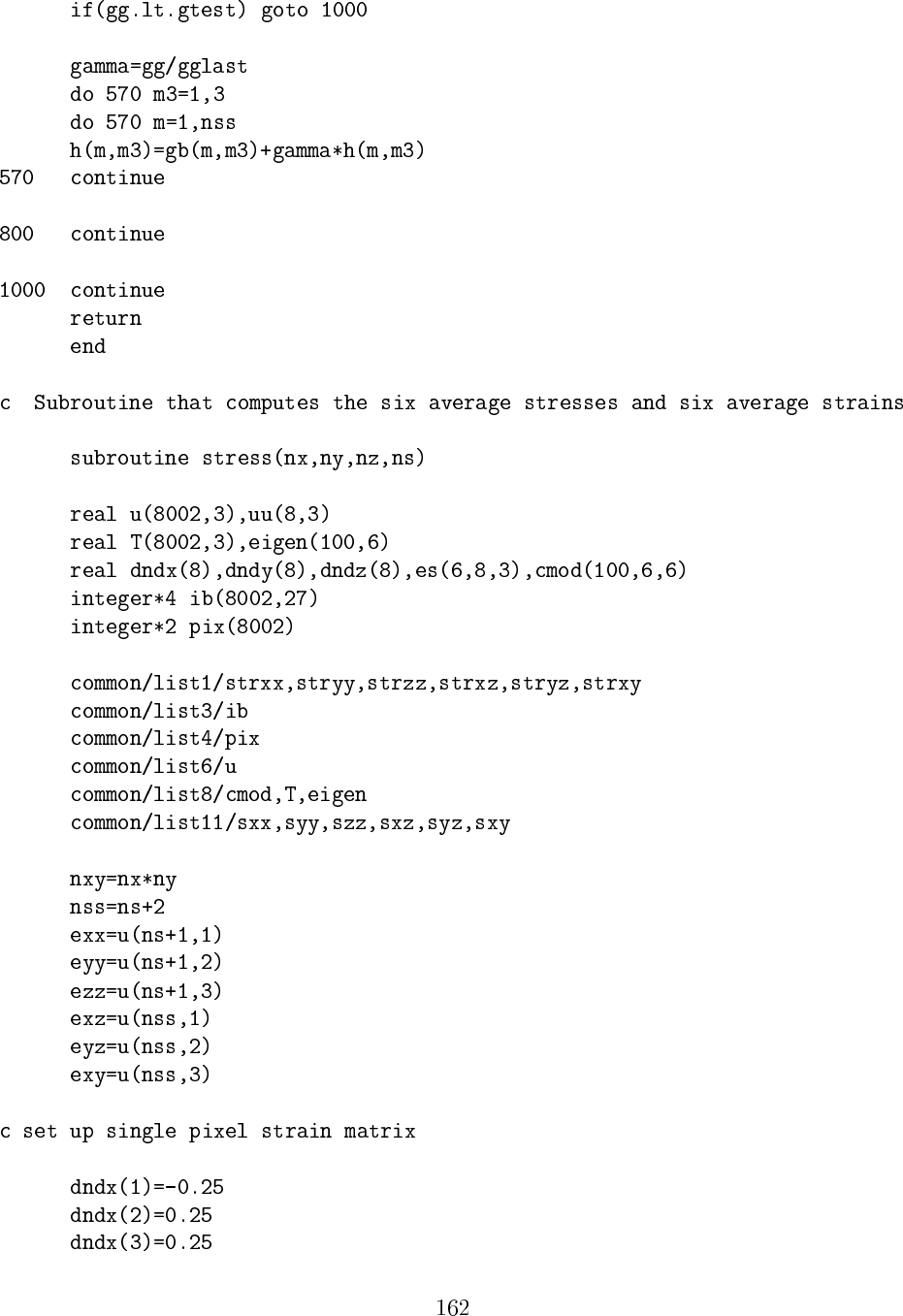Viewport: 903px width, 1316px height.
Task: Click the 'return' statement
Action: [x=106, y=319]
